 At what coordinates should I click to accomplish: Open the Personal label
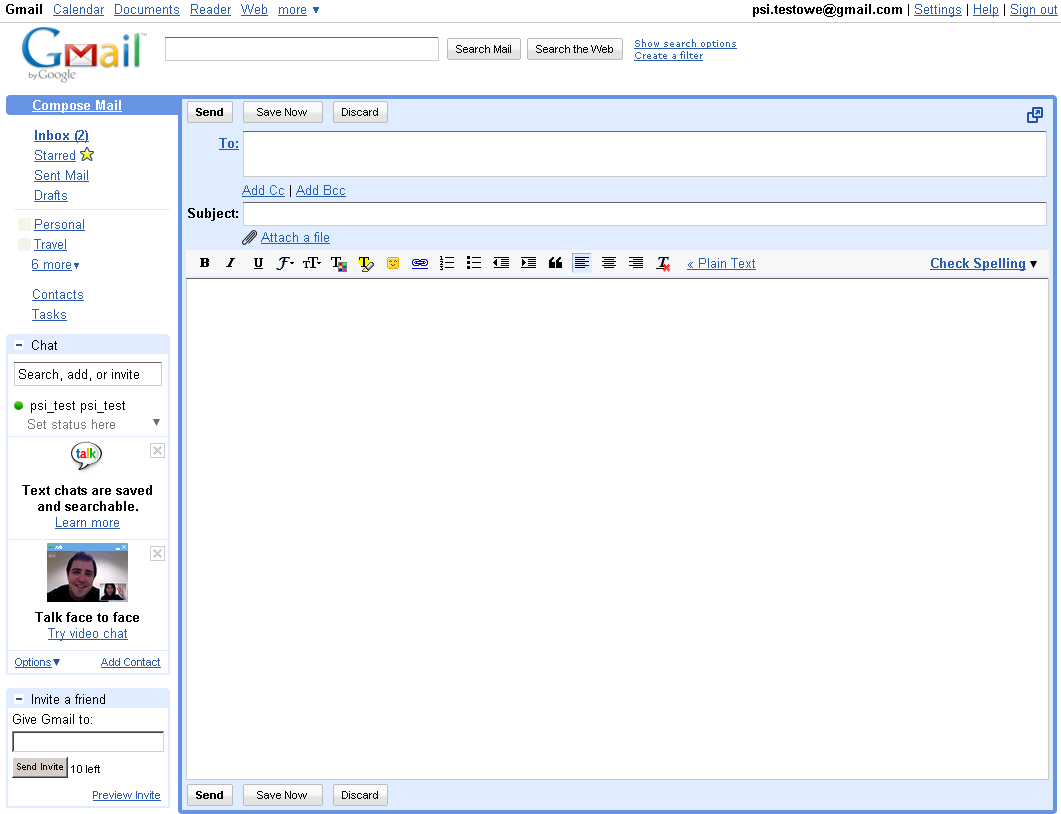point(60,225)
